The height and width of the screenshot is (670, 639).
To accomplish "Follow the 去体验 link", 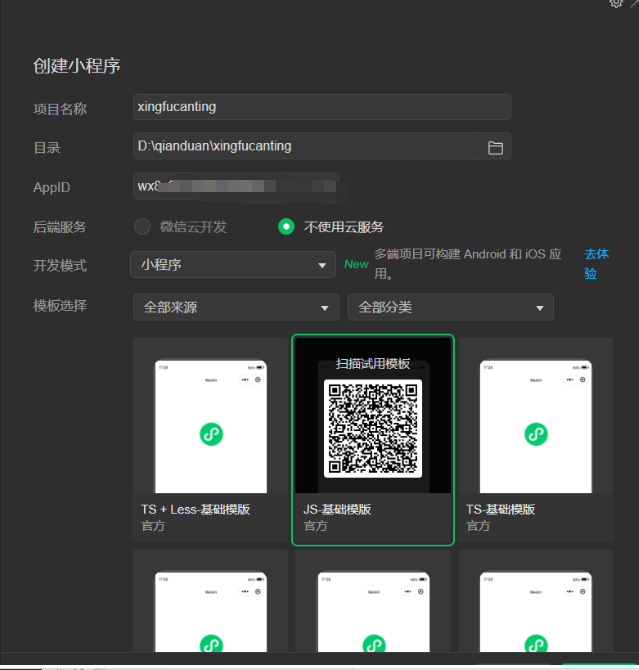I will [x=596, y=264].
